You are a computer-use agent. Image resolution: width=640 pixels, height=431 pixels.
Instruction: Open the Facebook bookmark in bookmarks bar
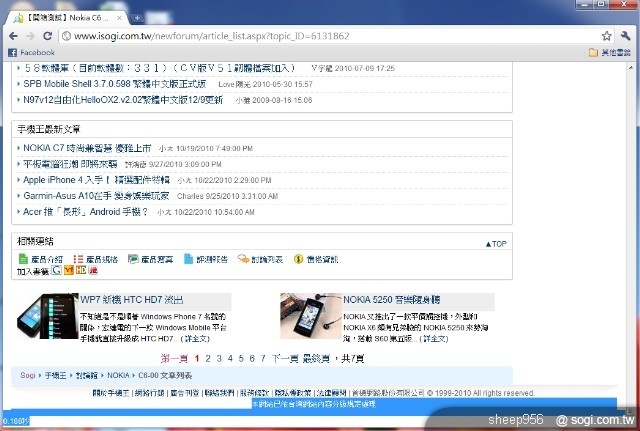31,52
